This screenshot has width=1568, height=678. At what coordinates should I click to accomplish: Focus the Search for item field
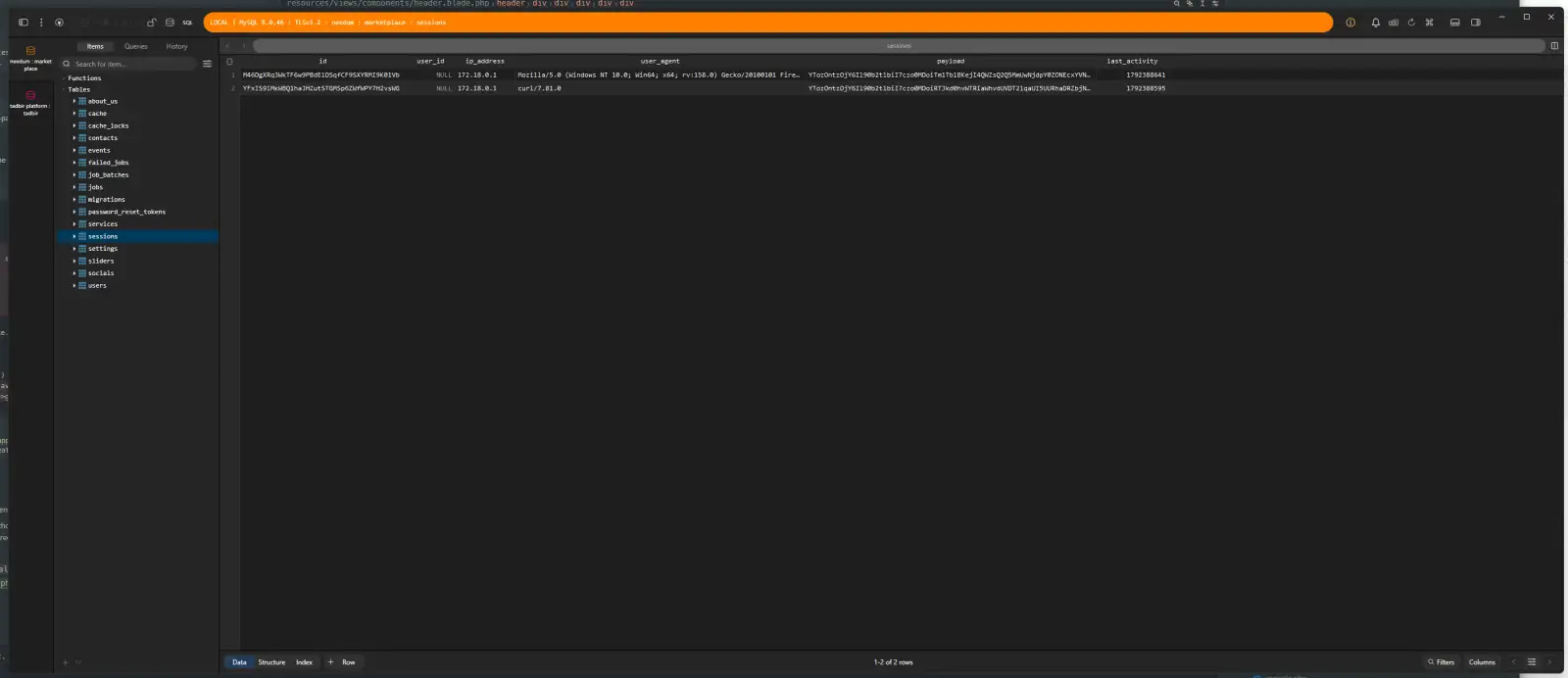pyautogui.click(x=128, y=64)
